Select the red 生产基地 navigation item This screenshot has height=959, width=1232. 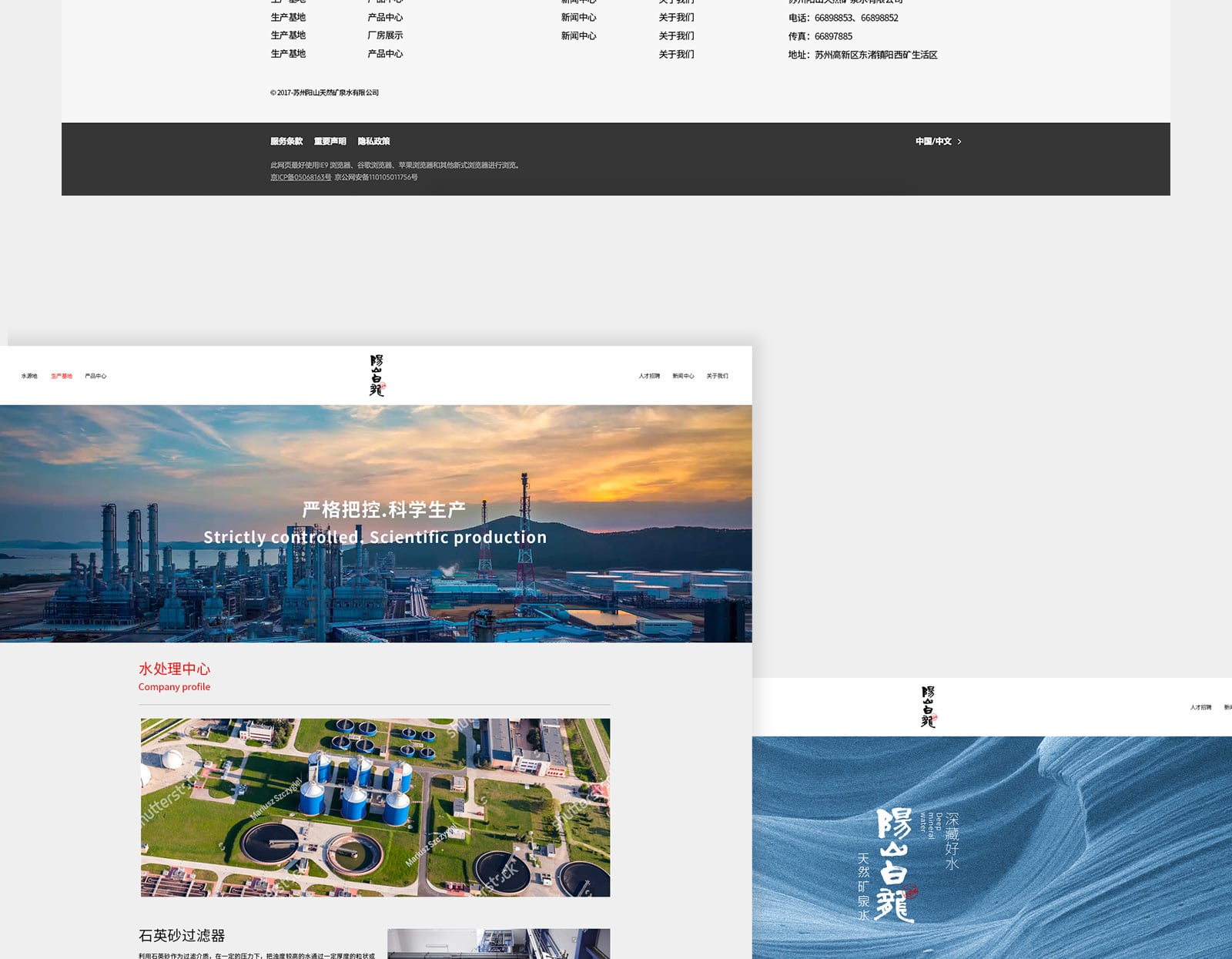click(62, 376)
